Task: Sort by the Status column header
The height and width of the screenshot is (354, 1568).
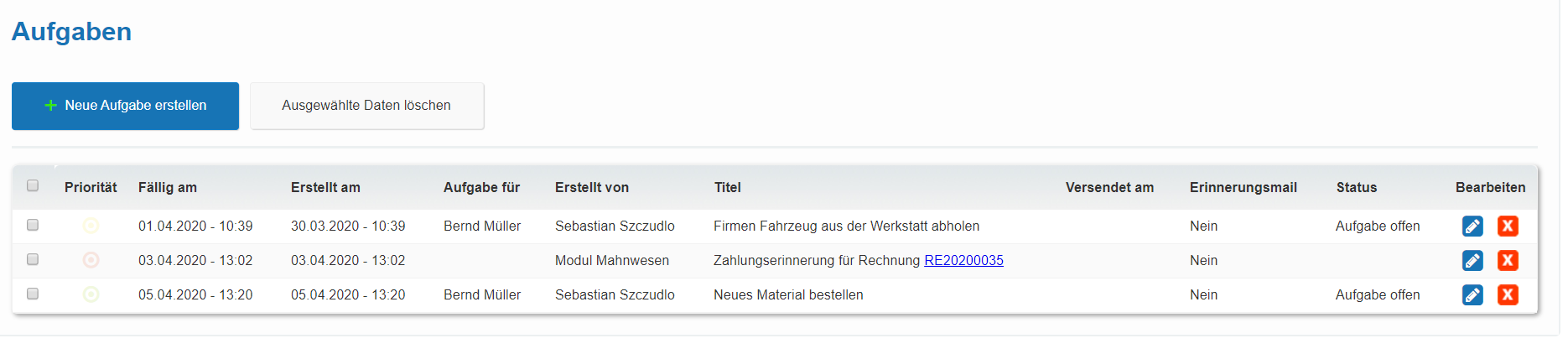Action: (1357, 188)
